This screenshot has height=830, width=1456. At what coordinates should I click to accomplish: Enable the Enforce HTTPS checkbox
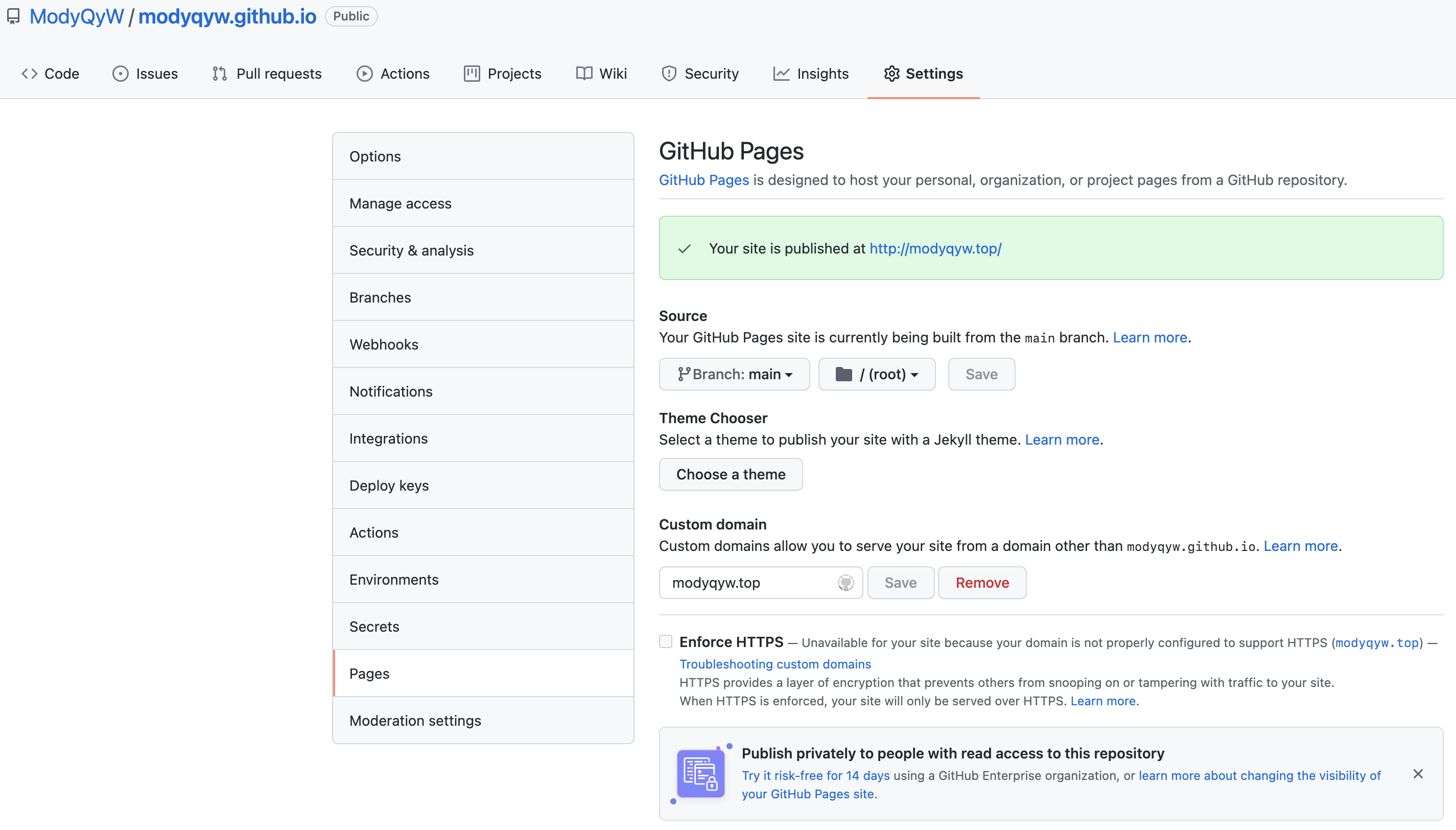coord(665,642)
